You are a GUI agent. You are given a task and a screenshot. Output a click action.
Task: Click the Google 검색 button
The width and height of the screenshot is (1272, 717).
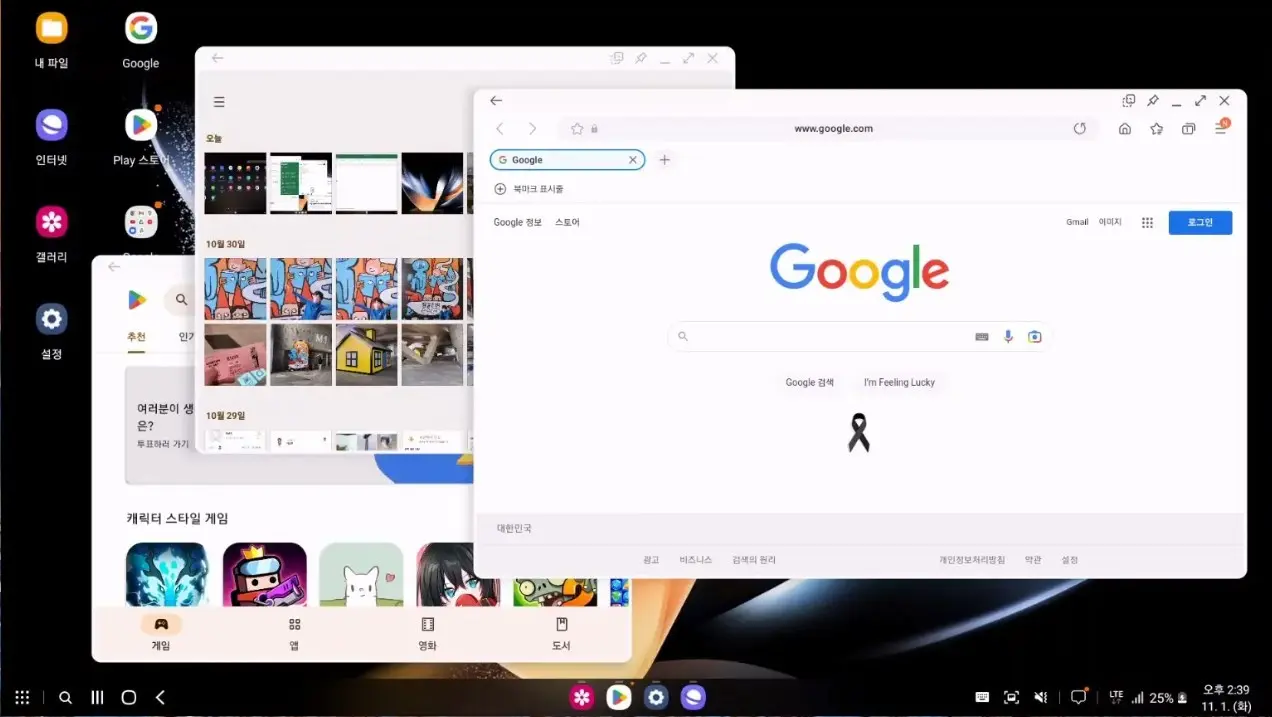coord(810,383)
